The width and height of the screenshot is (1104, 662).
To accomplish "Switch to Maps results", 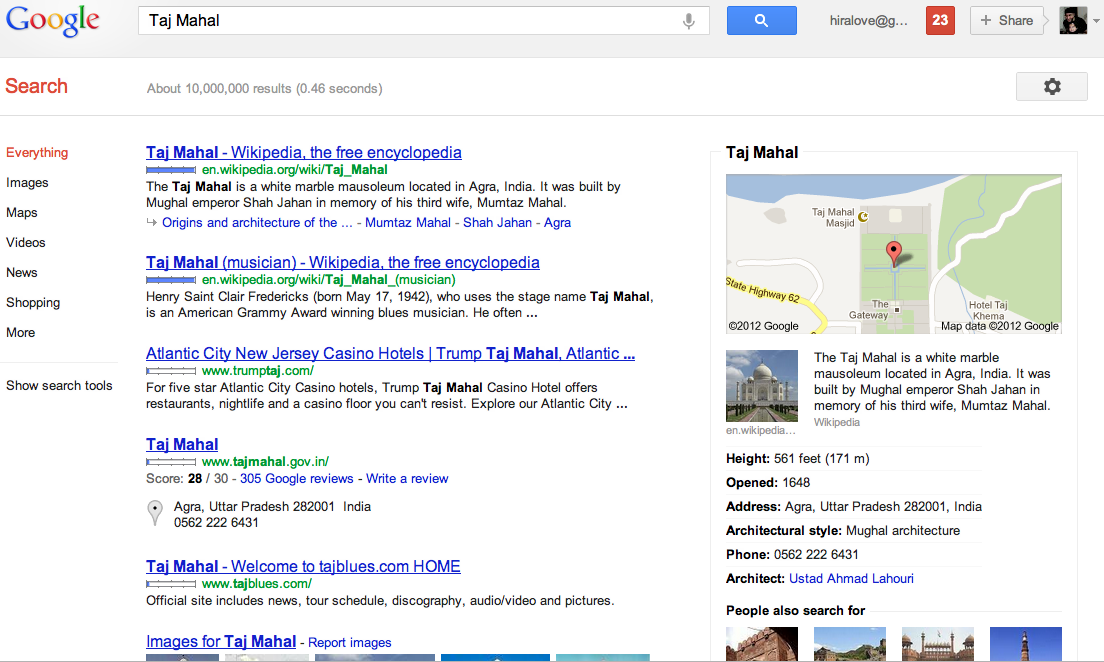I will click(x=22, y=213).
